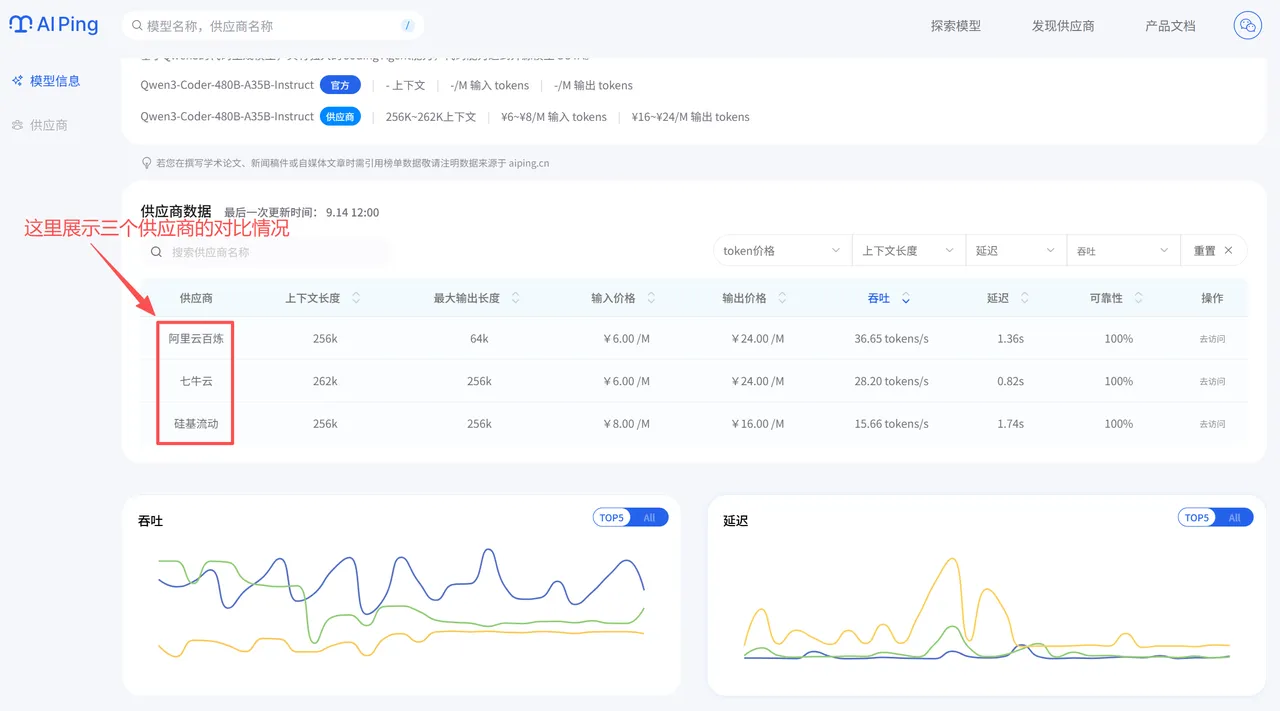This screenshot has width=1280, height=711.
Task: Click the AI Ping logo
Action: [54, 25]
